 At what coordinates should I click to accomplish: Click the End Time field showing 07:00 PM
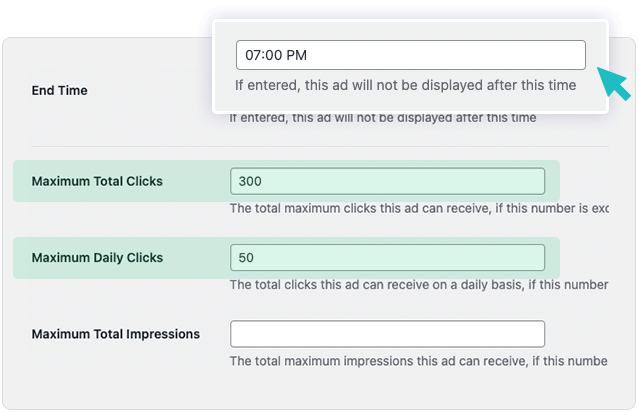(x=410, y=55)
